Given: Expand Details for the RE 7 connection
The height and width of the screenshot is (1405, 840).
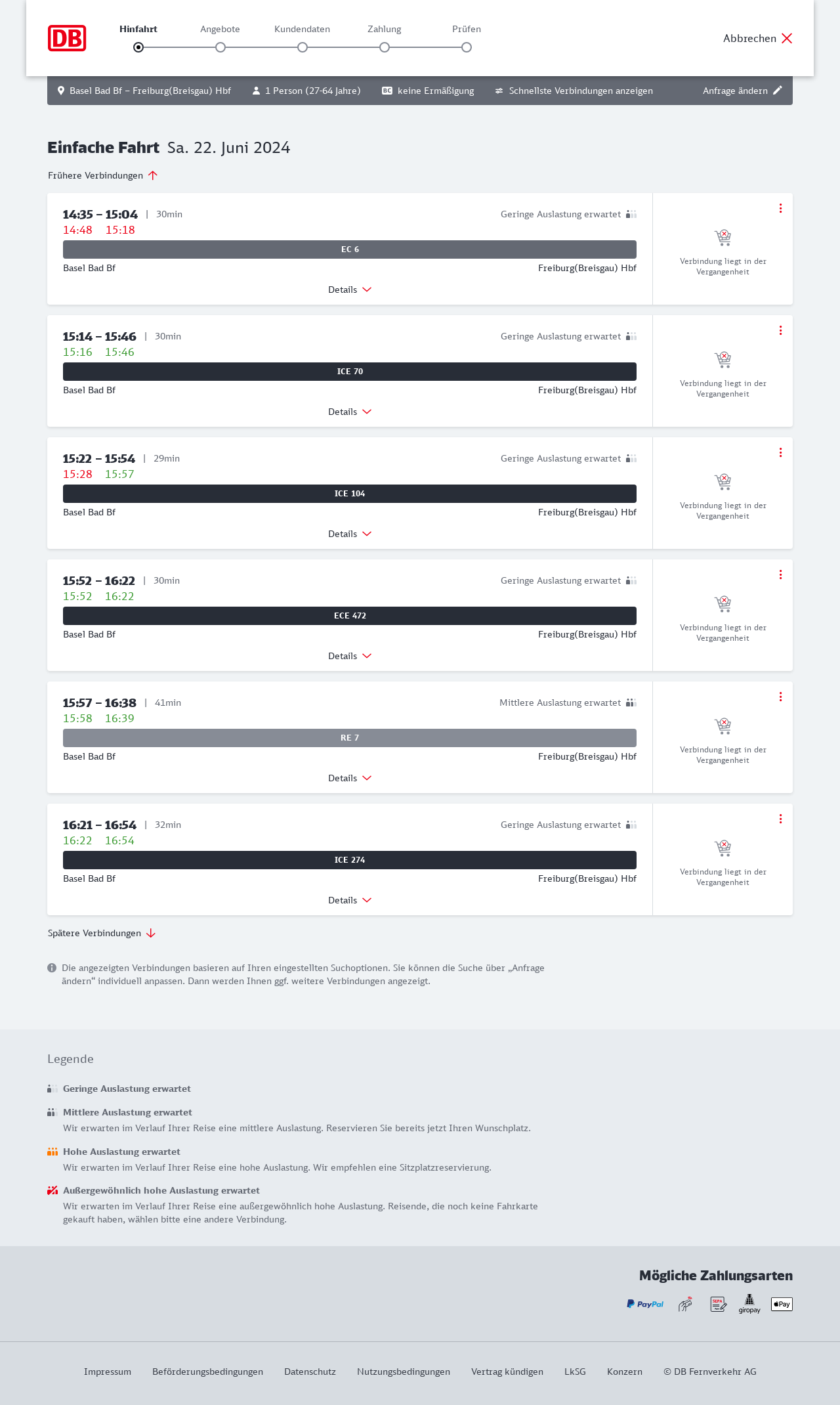Looking at the screenshot, I should click(x=350, y=778).
